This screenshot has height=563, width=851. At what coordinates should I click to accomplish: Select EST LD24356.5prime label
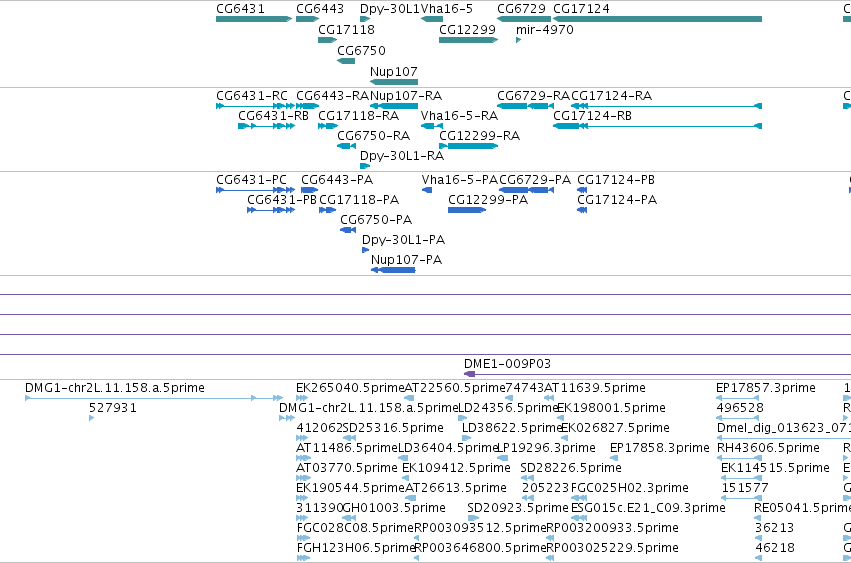tap(508, 408)
